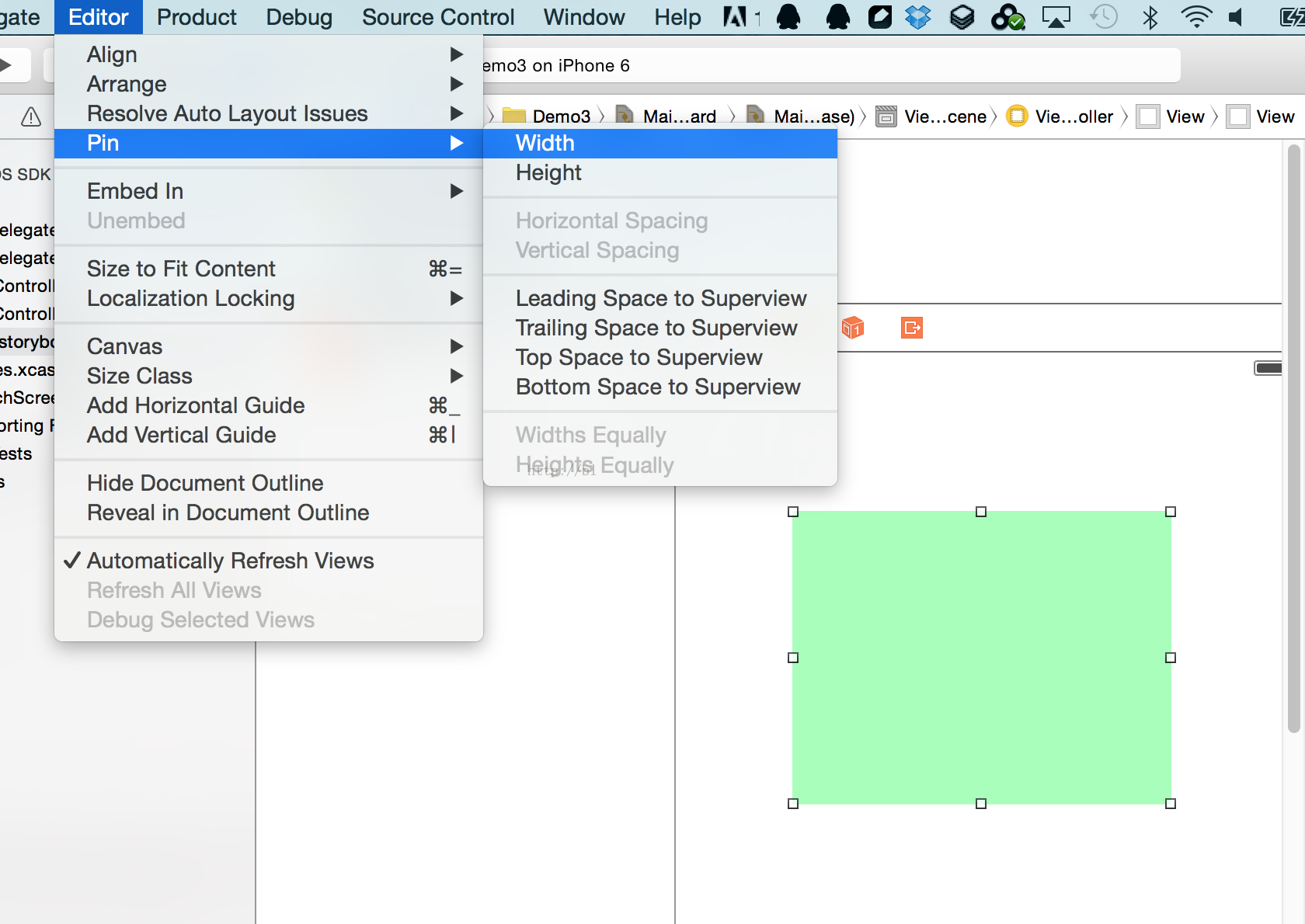
Task: Click the volume speaker icon
Action: (1236, 17)
